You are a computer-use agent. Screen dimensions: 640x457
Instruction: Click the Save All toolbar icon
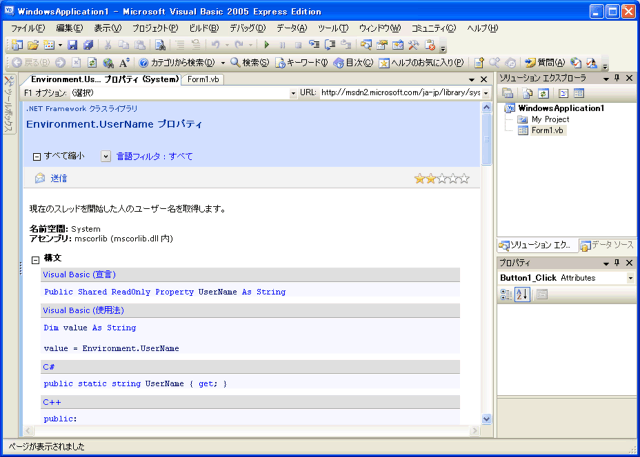[88, 45]
